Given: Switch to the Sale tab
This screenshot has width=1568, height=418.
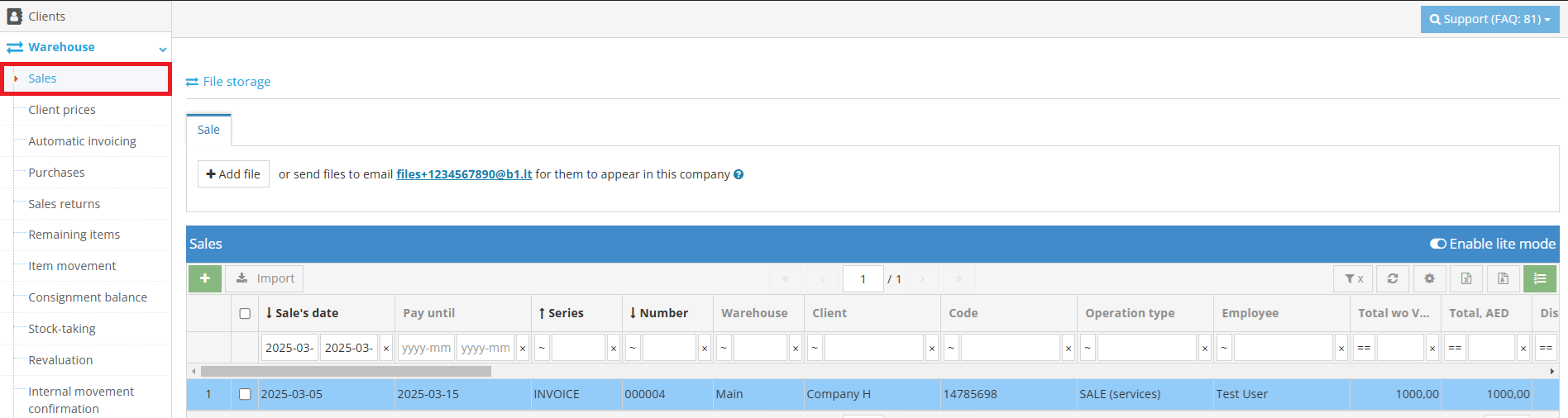Looking at the screenshot, I should pyautogui.click(x=208, y=130).
